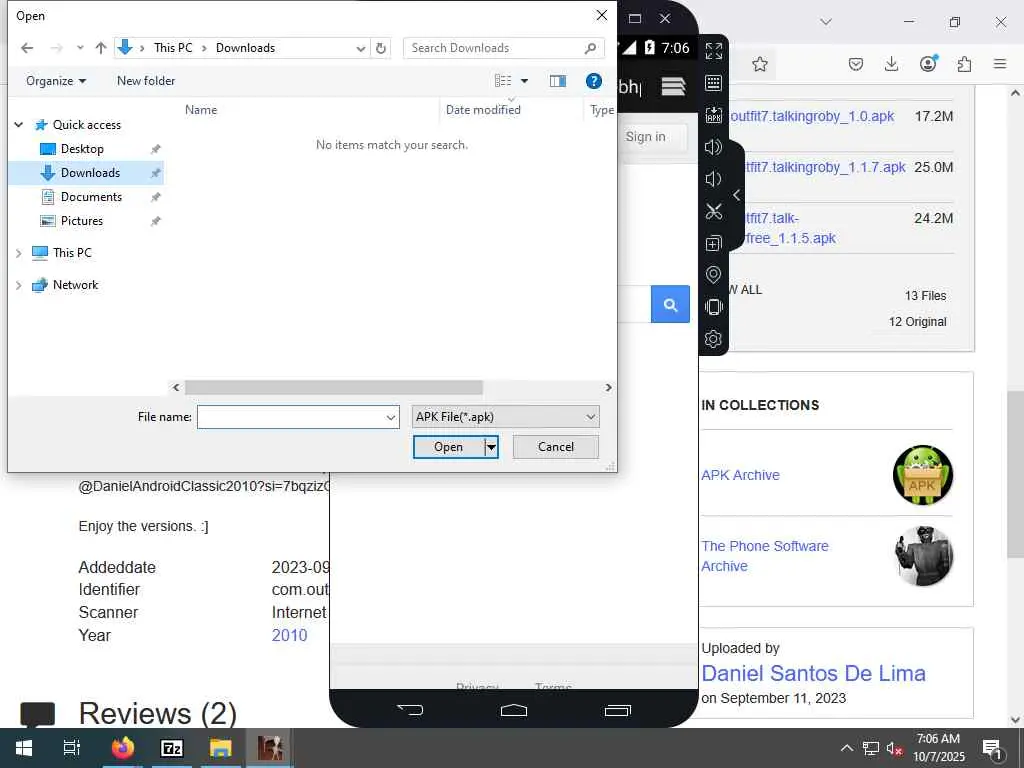Go up one folder level in Open dialog

[x=101, y=48]
